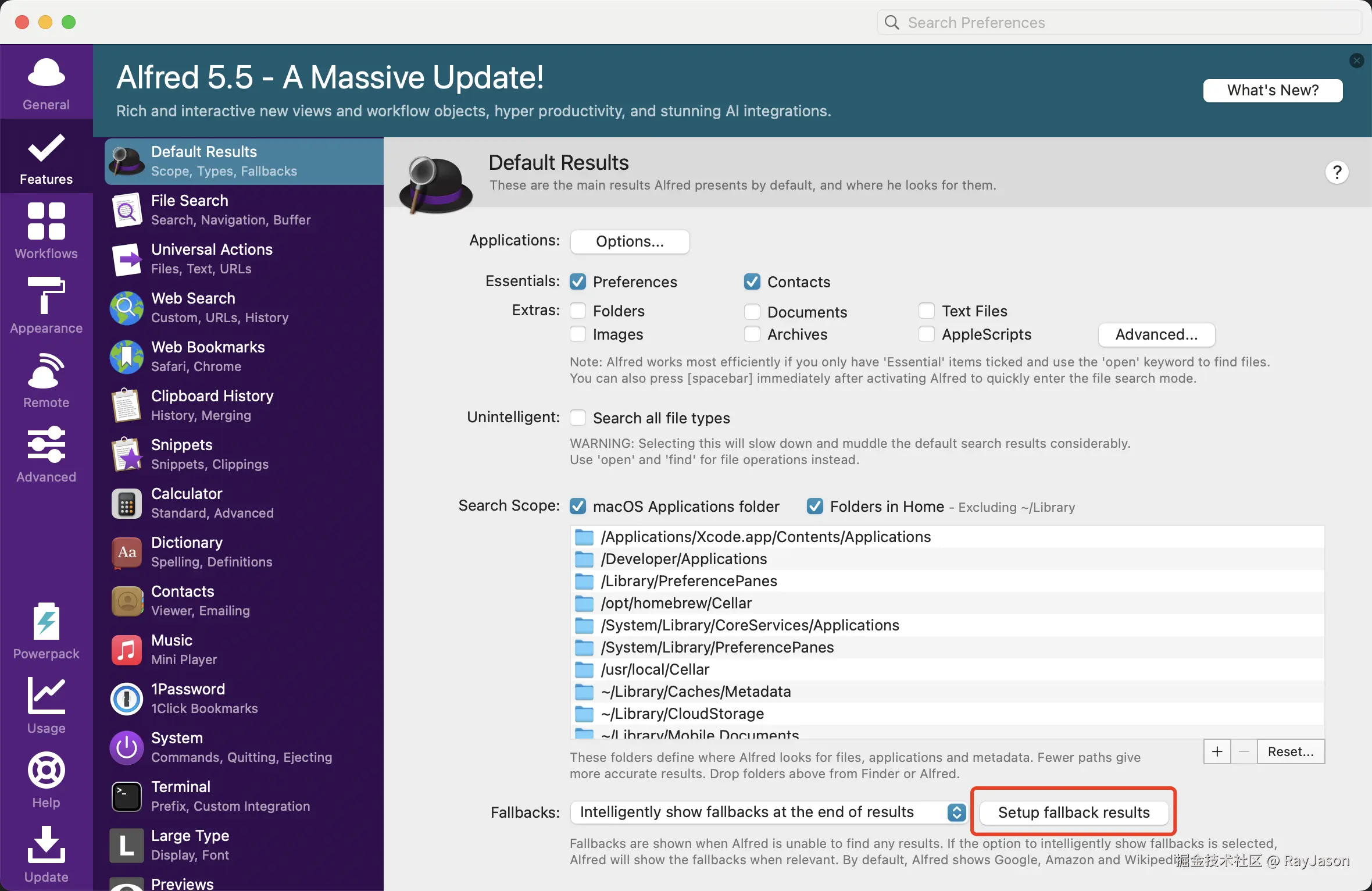1372x891 pixels.
Task: Click the question mark help button
Action: pyautogui.click(x=1337, y=172)
